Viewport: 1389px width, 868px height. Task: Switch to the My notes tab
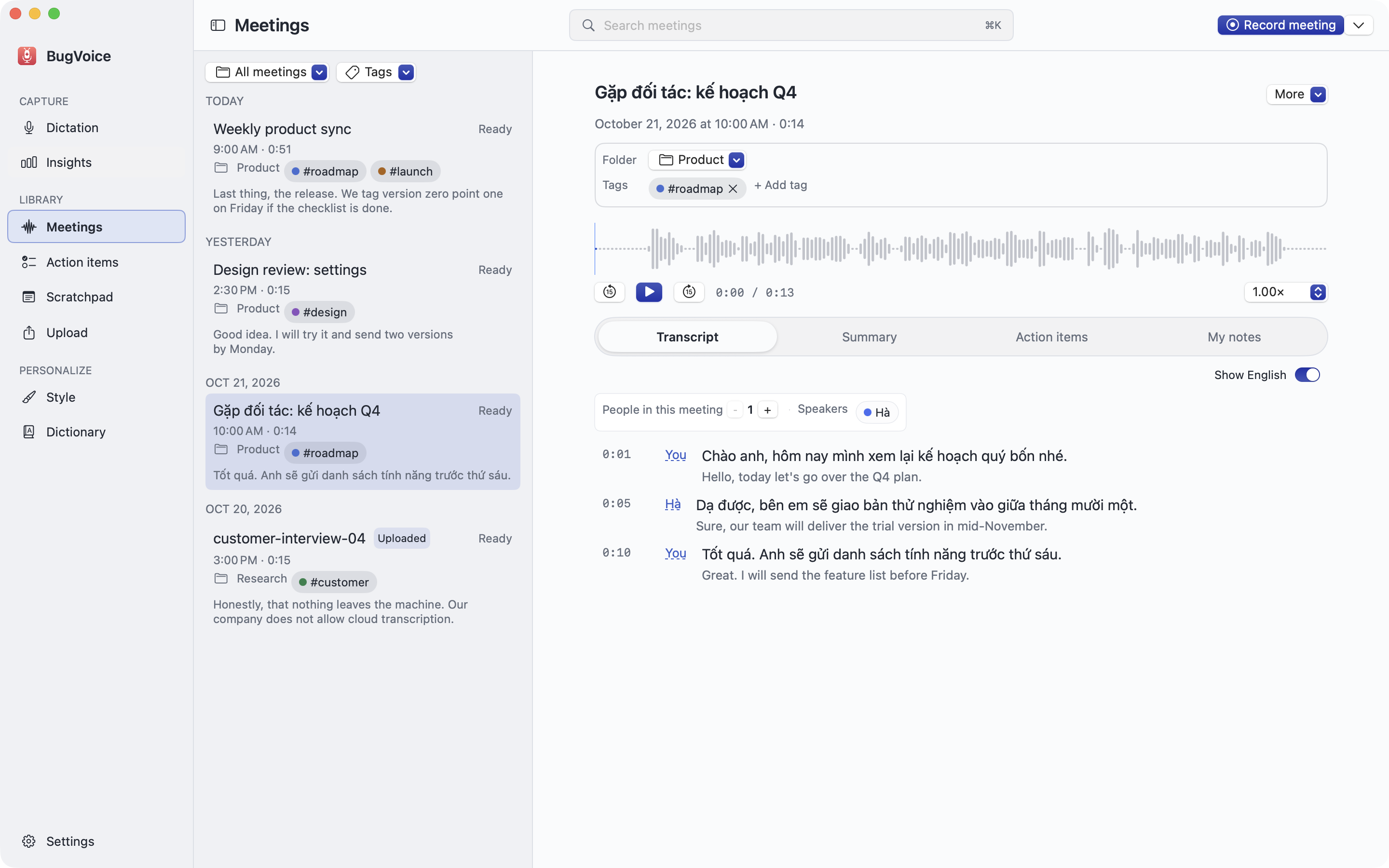pyautogui.click(x=1234, y=337)
